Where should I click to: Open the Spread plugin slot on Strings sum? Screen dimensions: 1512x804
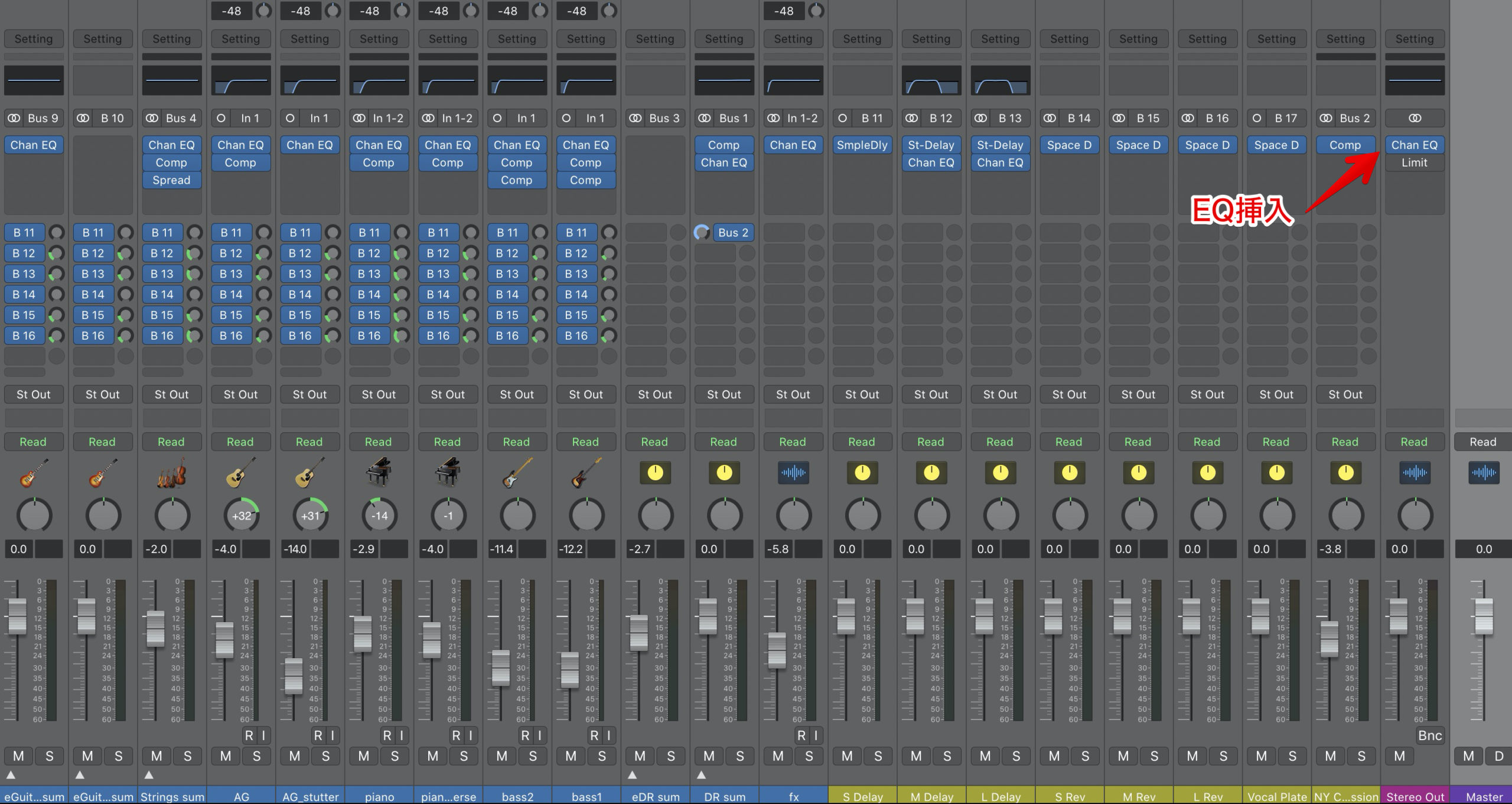pos(171,180)
